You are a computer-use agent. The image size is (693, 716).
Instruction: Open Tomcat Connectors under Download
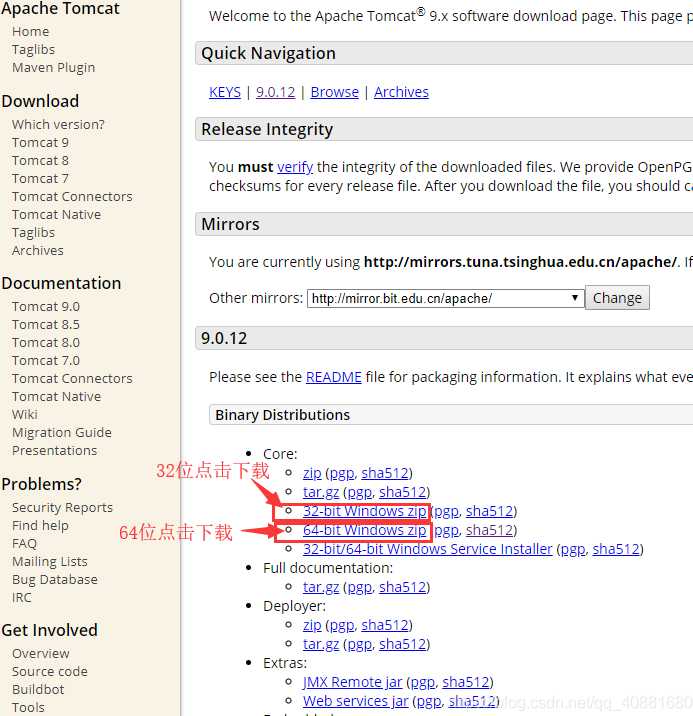pos(72,196)
